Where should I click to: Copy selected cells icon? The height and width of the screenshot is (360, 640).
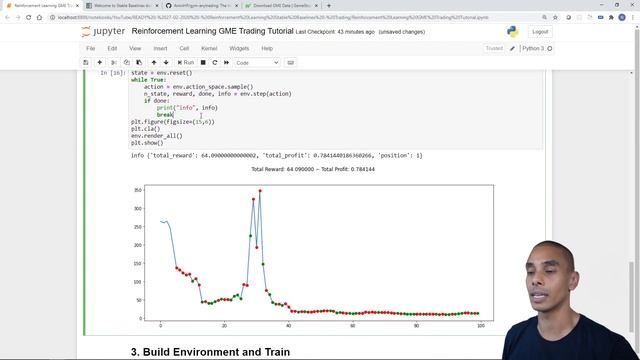(x=127, y=62)
